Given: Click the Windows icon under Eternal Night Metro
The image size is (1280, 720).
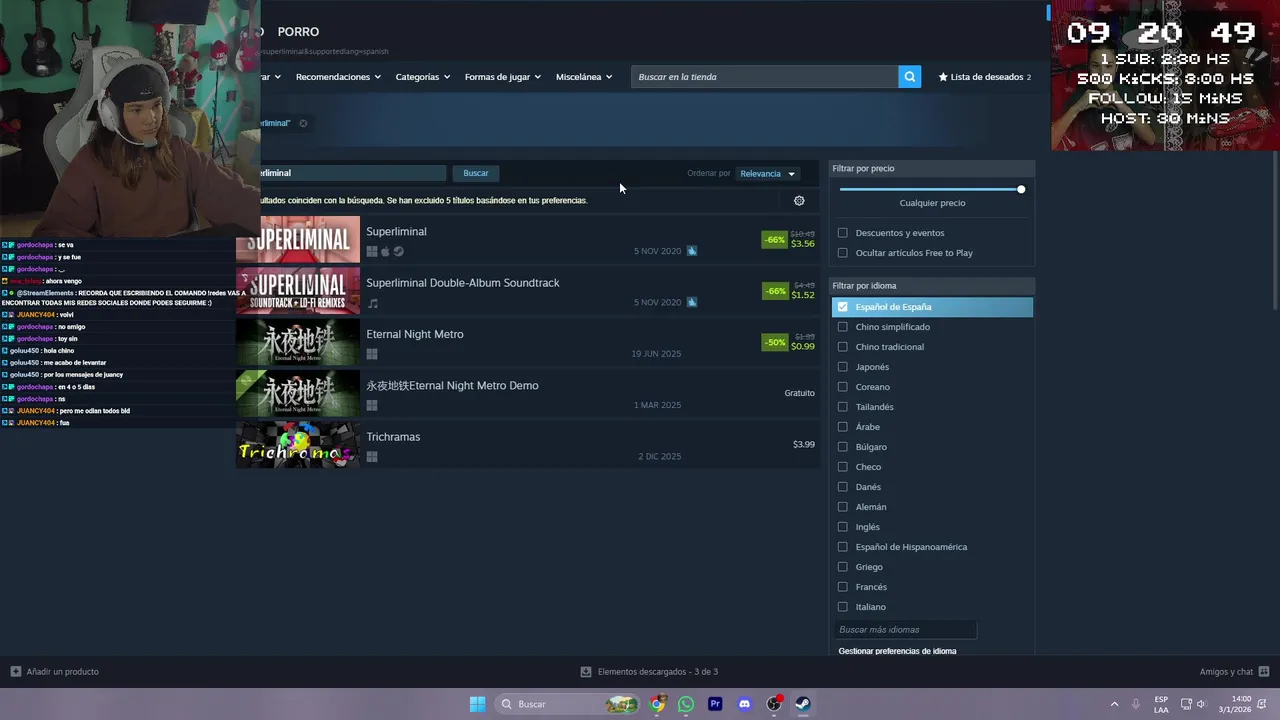Looking at the screenshot, I should point(372,354).
